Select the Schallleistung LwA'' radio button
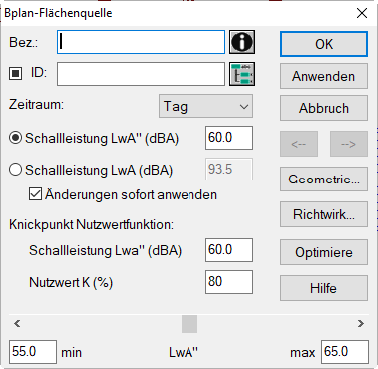Image resolution: width=378 pixels, height=369 pixels. pos(15,138)
